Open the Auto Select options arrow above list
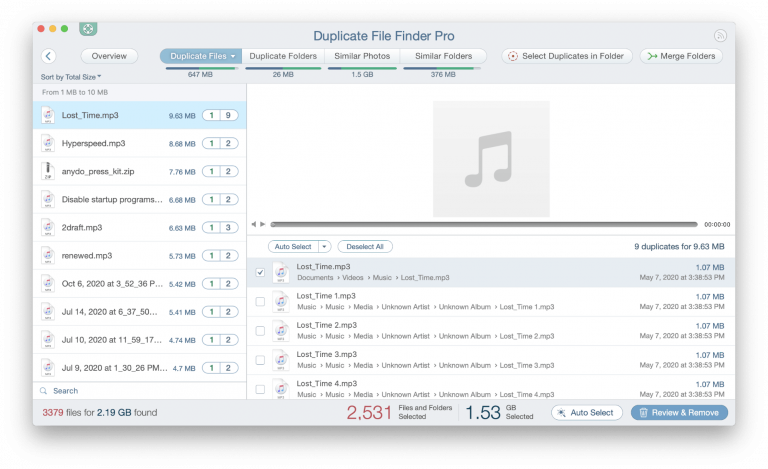This screenshot has width=768, height=469. [324, 247]
